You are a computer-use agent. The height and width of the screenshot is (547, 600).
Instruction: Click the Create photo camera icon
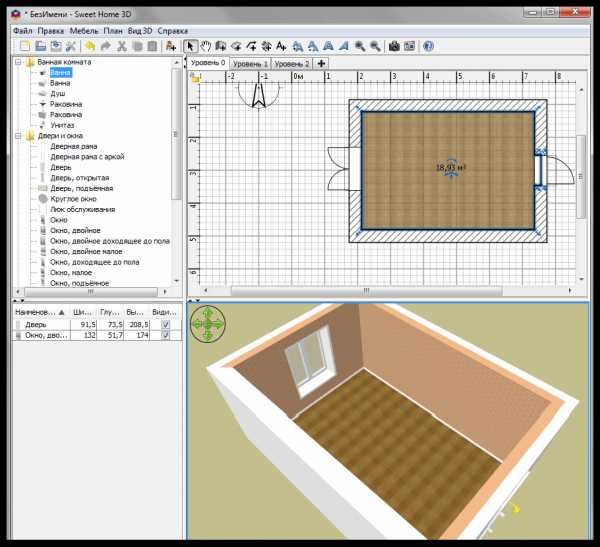tap(394, 46)
